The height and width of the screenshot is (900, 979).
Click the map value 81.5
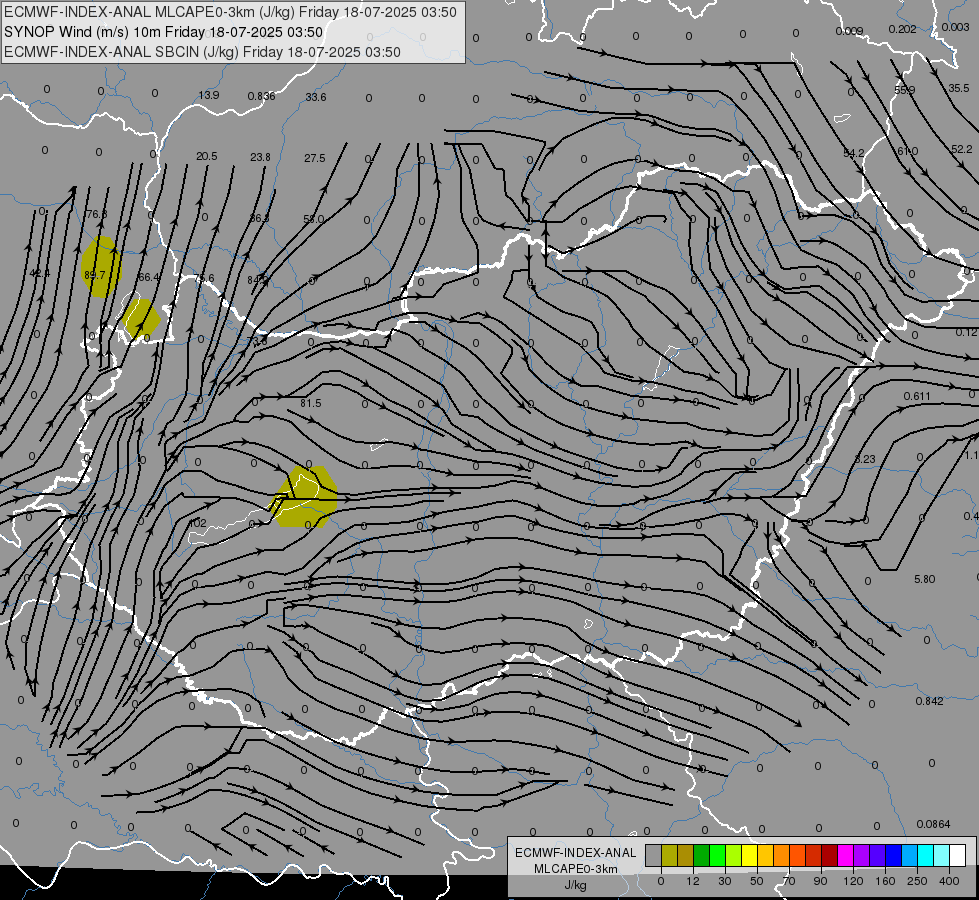(x=311, y=403)
